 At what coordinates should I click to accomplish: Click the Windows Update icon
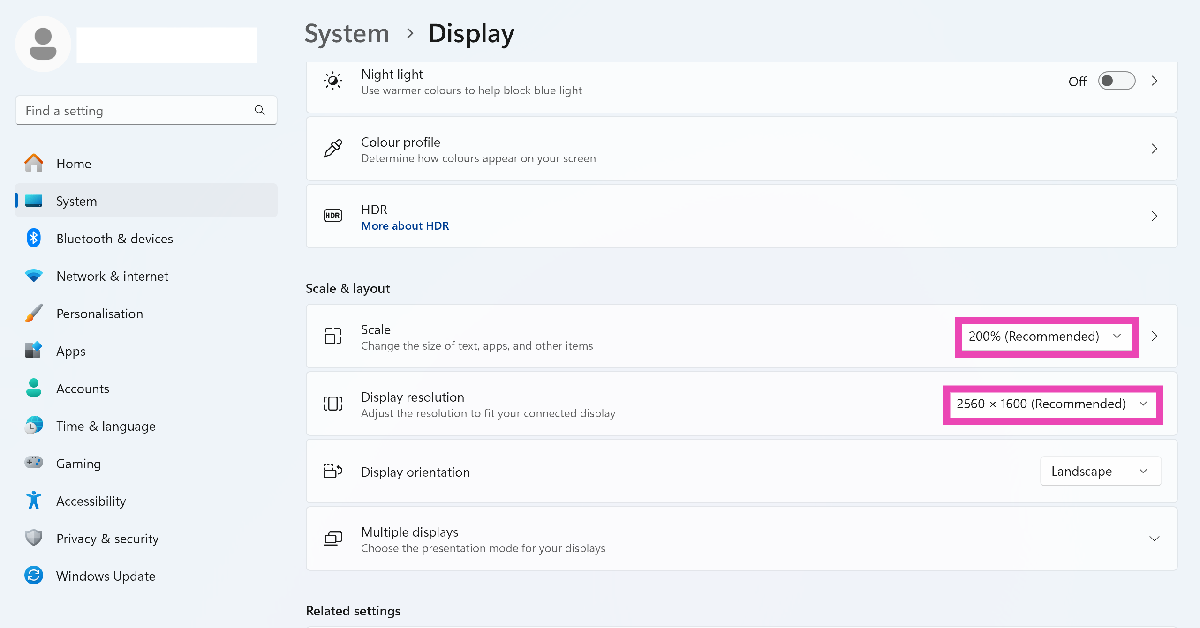point(34,576)
